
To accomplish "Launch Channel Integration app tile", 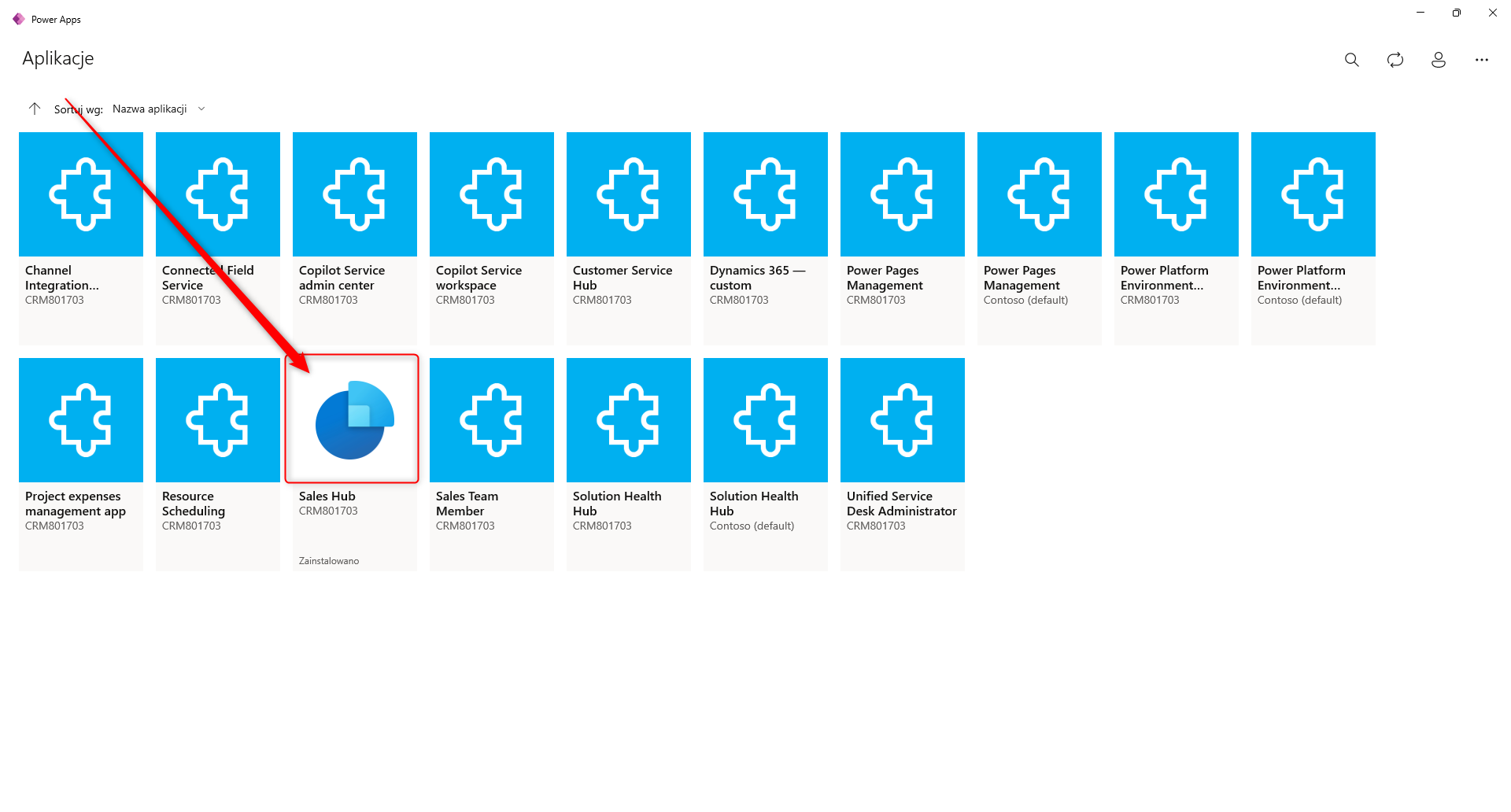I will (x=81, y=194).
